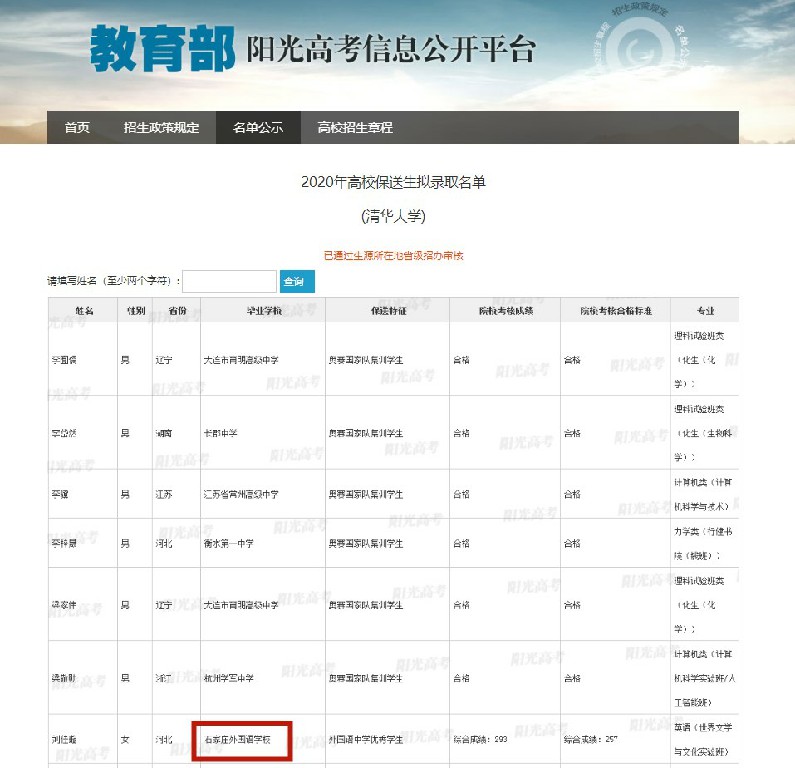
Task: Click the 2020年高校保送生拟录取名单 heading
Action: pyautogui.click(x=393, y=181)
